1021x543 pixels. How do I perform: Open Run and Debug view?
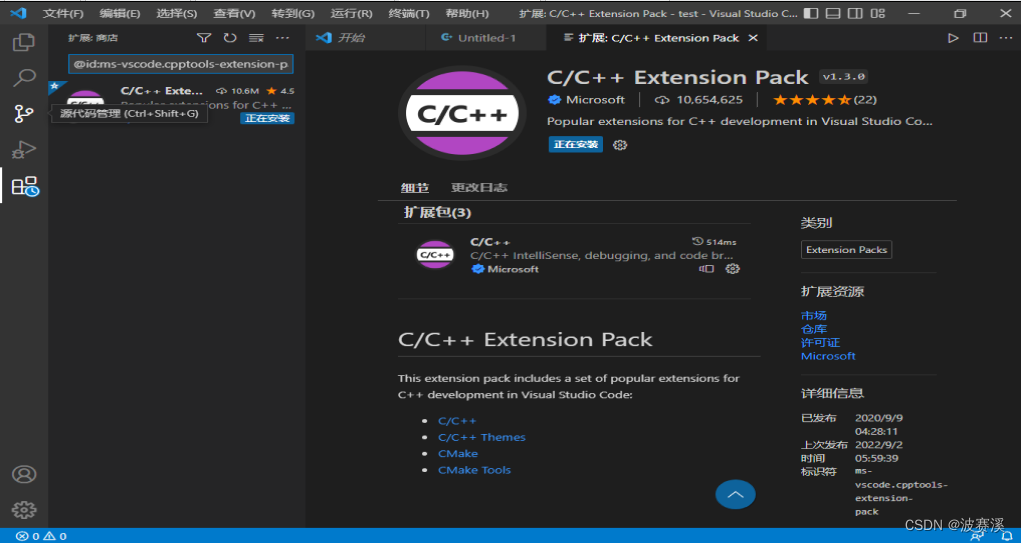point(24,150)
